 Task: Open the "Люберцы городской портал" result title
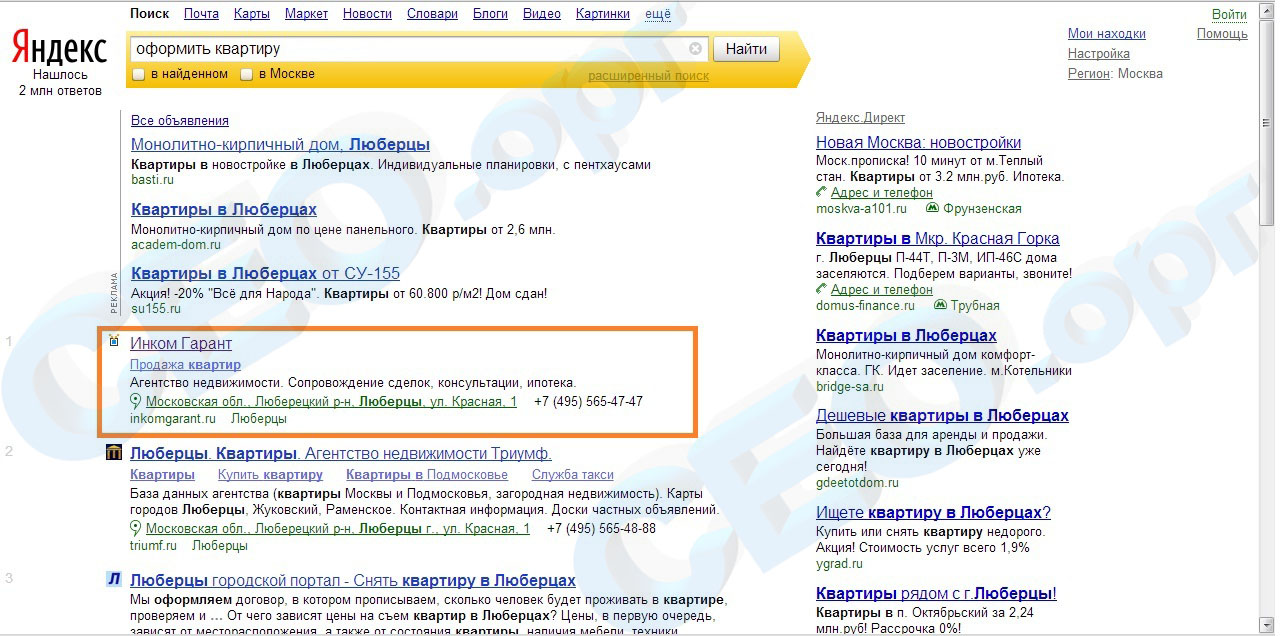[353, 581]
